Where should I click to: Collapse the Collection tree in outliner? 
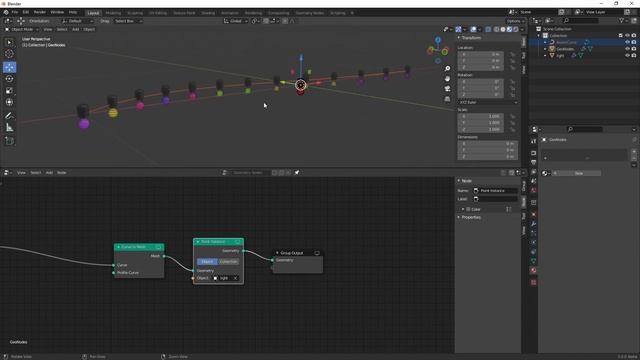point(539,36)
